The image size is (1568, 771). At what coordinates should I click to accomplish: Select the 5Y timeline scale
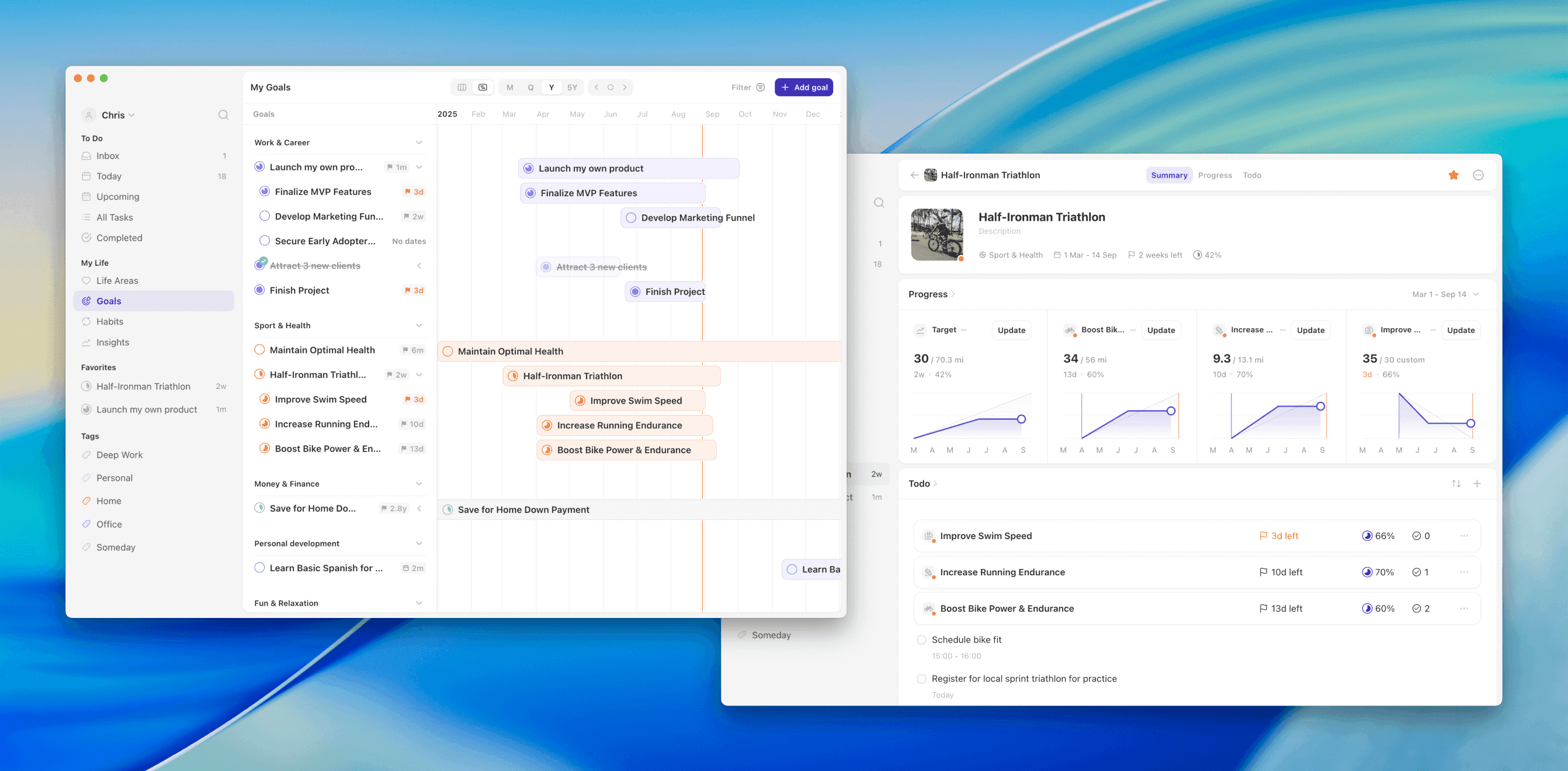coord(572,87)
